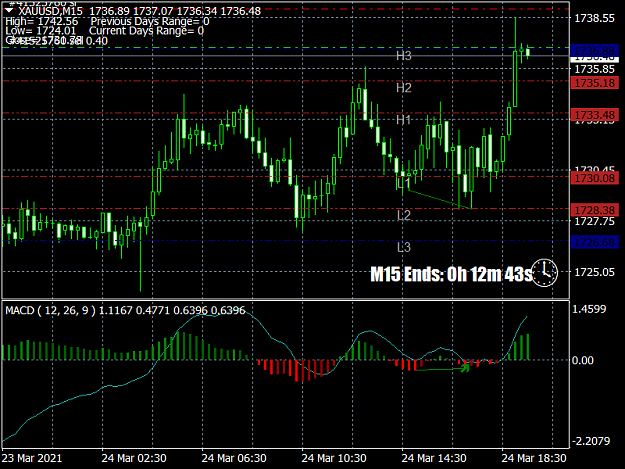
Task: Click the '24 Mar 18:30' time axis label
Action: (x=534, y=458)
